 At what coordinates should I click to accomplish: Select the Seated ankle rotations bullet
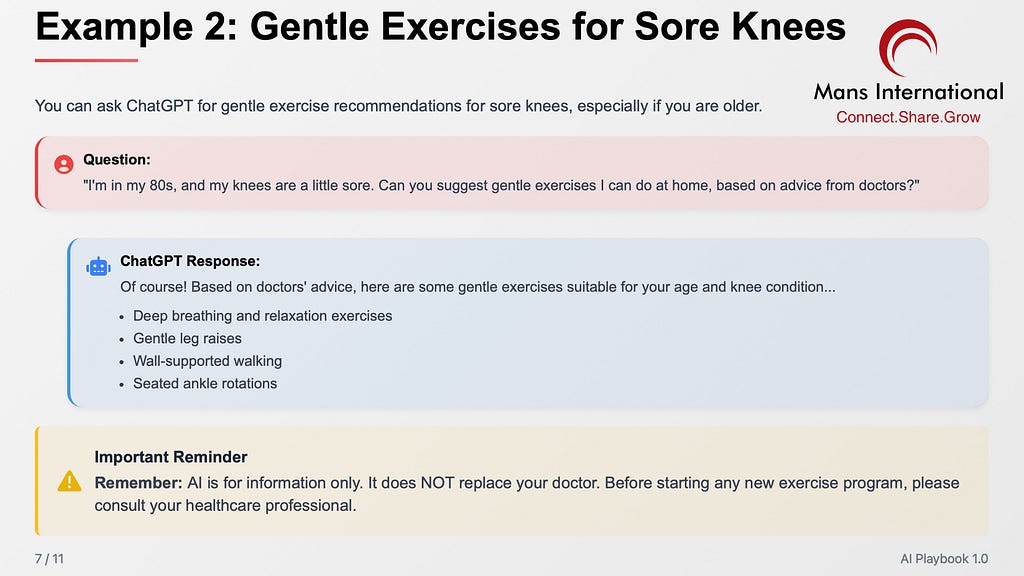(205, 383)
